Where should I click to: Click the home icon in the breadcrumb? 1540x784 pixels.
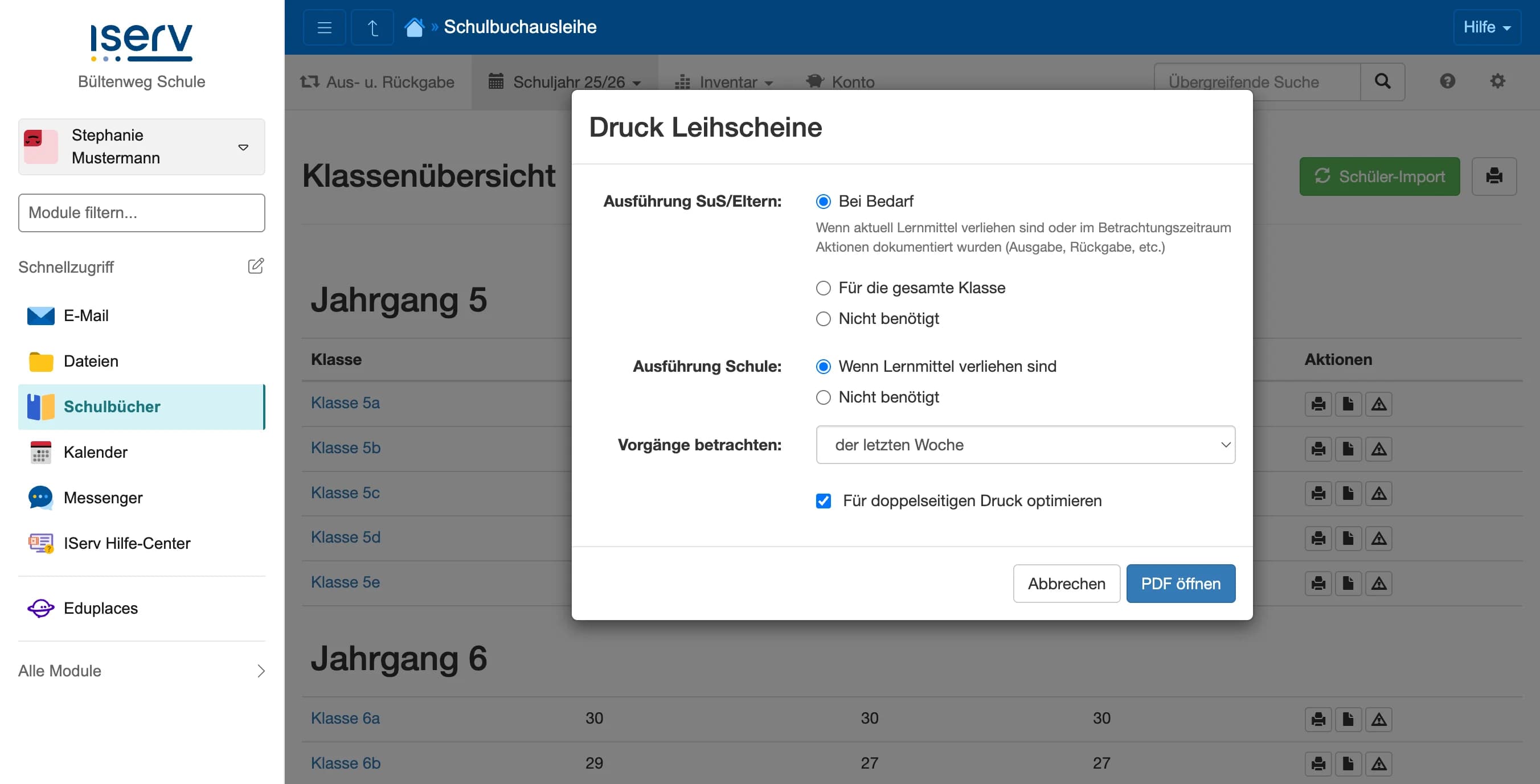(414, 26)
